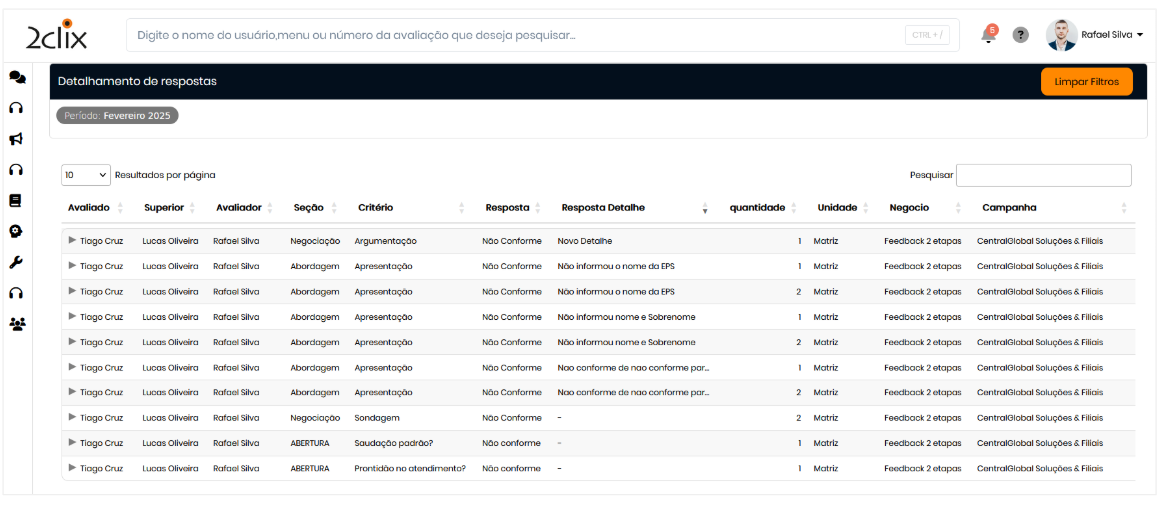Open the book icon in sidebar
The image size is (1167, 507).
click(x=16, y=200)
